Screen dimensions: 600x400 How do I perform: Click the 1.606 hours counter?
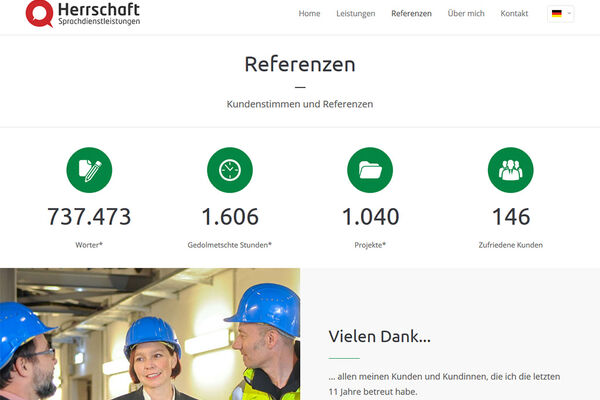230,217
